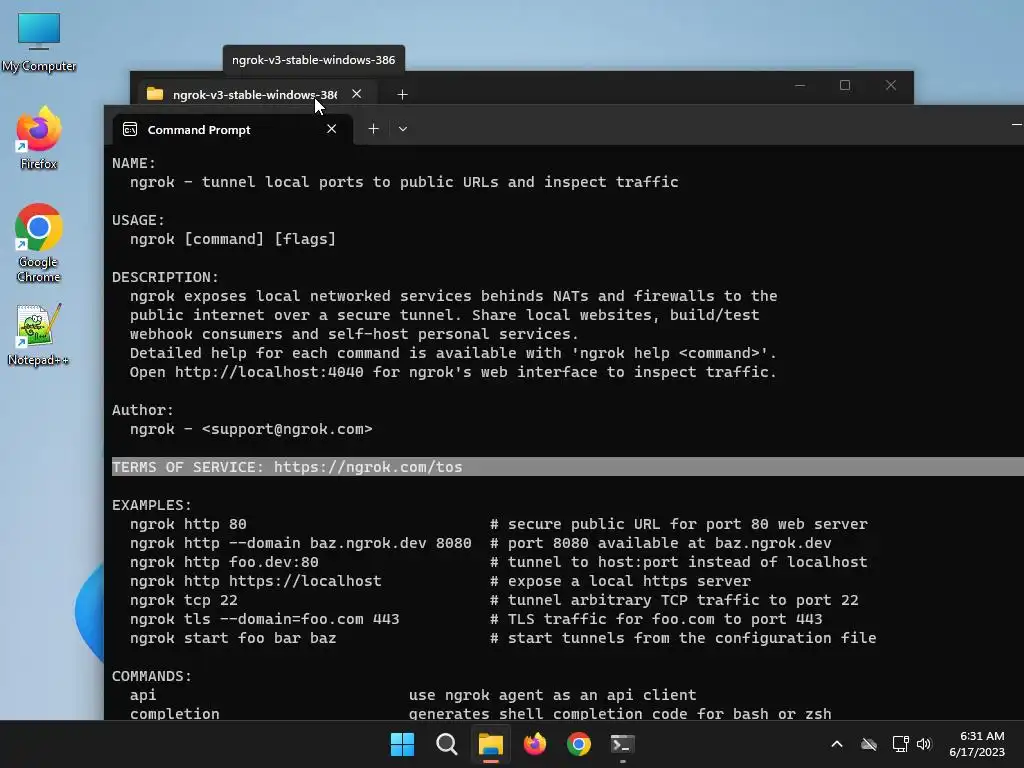Screen dimensions: 1024x768
Task: Click the http://localhost:4040 URL text
Action: coord(269,372)
